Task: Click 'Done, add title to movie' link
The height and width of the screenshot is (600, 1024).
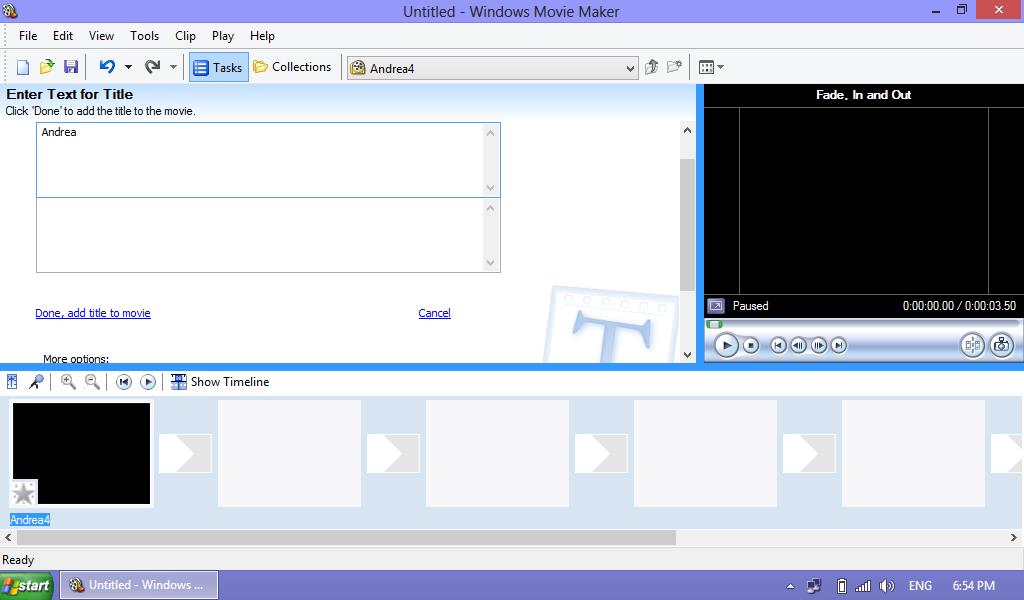Action: click(93, 313)
